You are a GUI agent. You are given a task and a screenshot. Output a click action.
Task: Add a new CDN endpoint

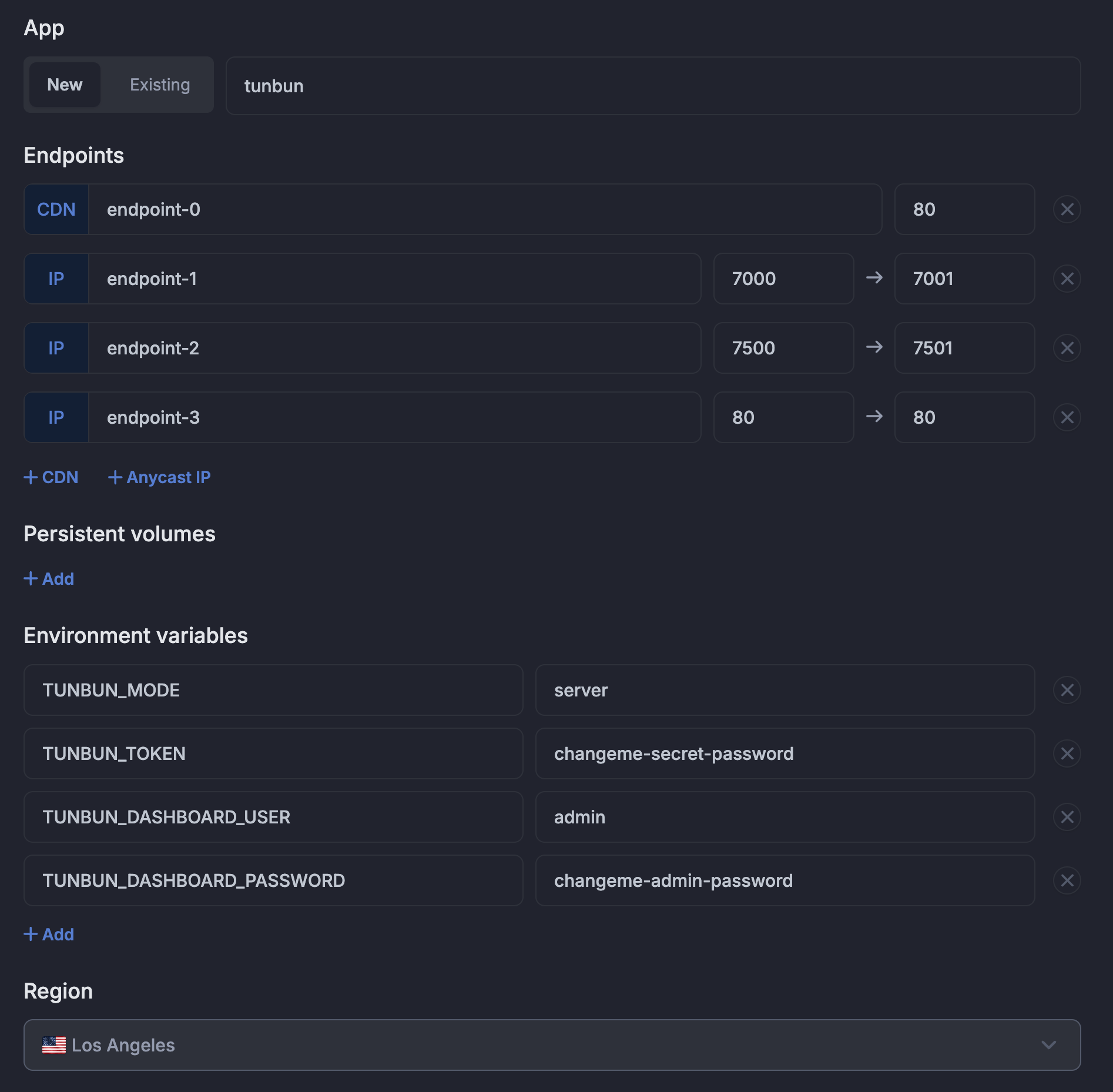pyautogui.click(x=51, y=477)
